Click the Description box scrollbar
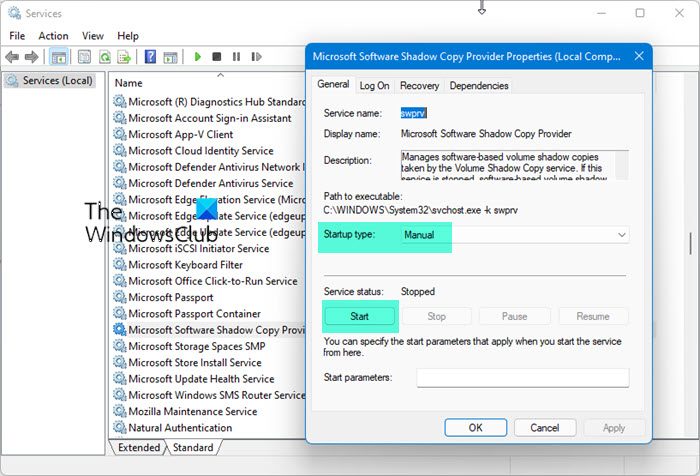Image resolution: width=700 pixels, height=476 pixels. (x=621, y=165)
